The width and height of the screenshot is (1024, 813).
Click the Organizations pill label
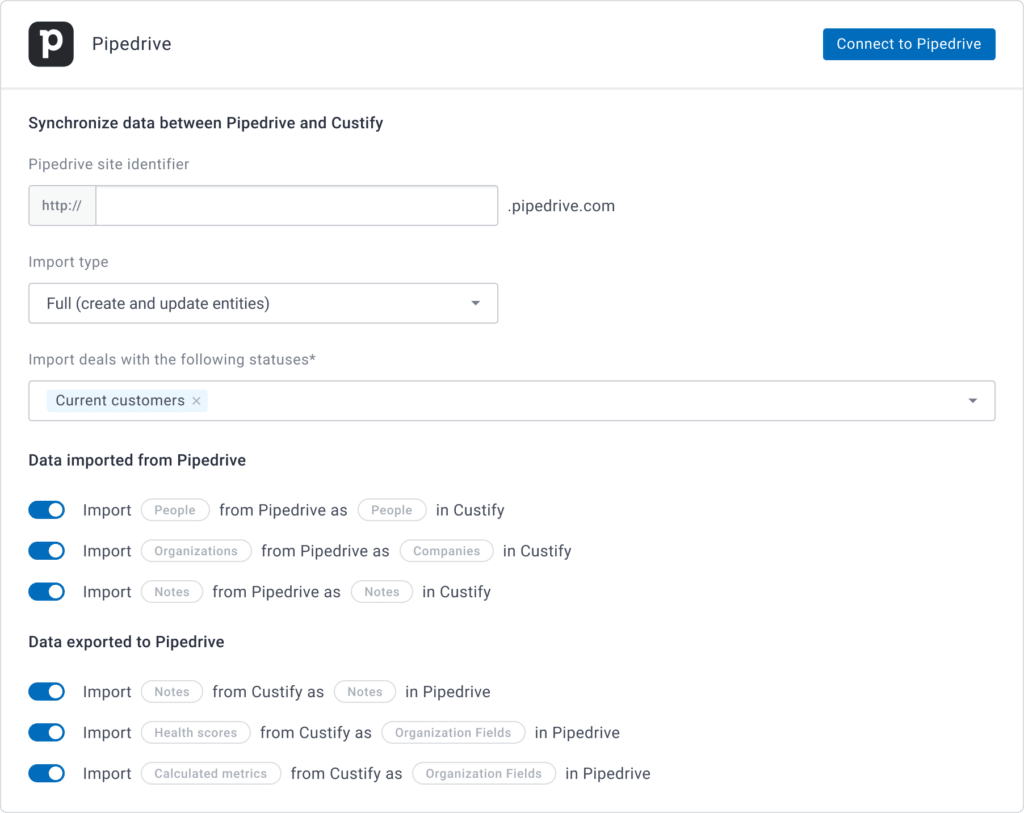coord(196,551)
